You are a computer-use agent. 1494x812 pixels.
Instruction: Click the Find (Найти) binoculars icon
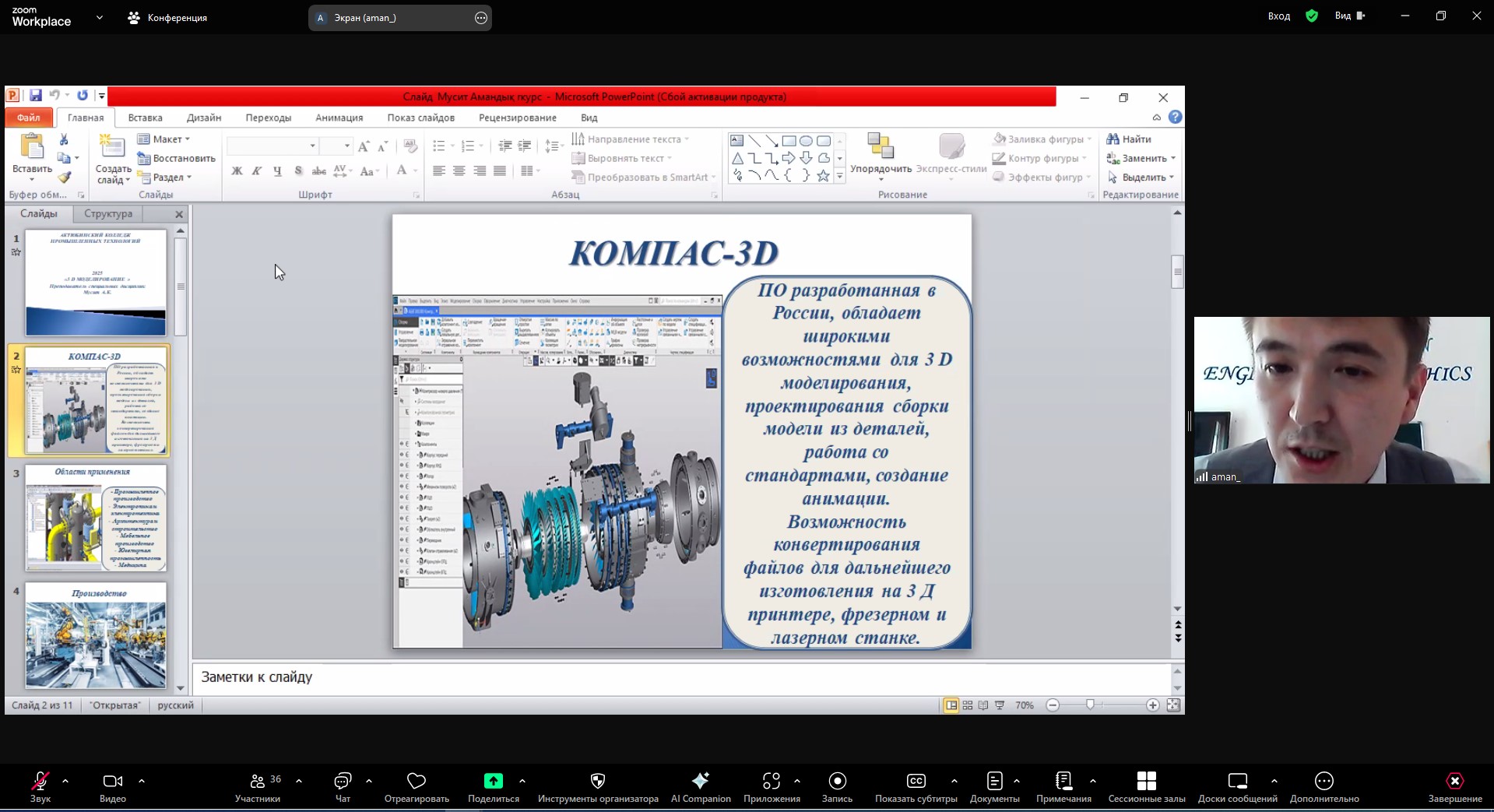[1113, 139]
